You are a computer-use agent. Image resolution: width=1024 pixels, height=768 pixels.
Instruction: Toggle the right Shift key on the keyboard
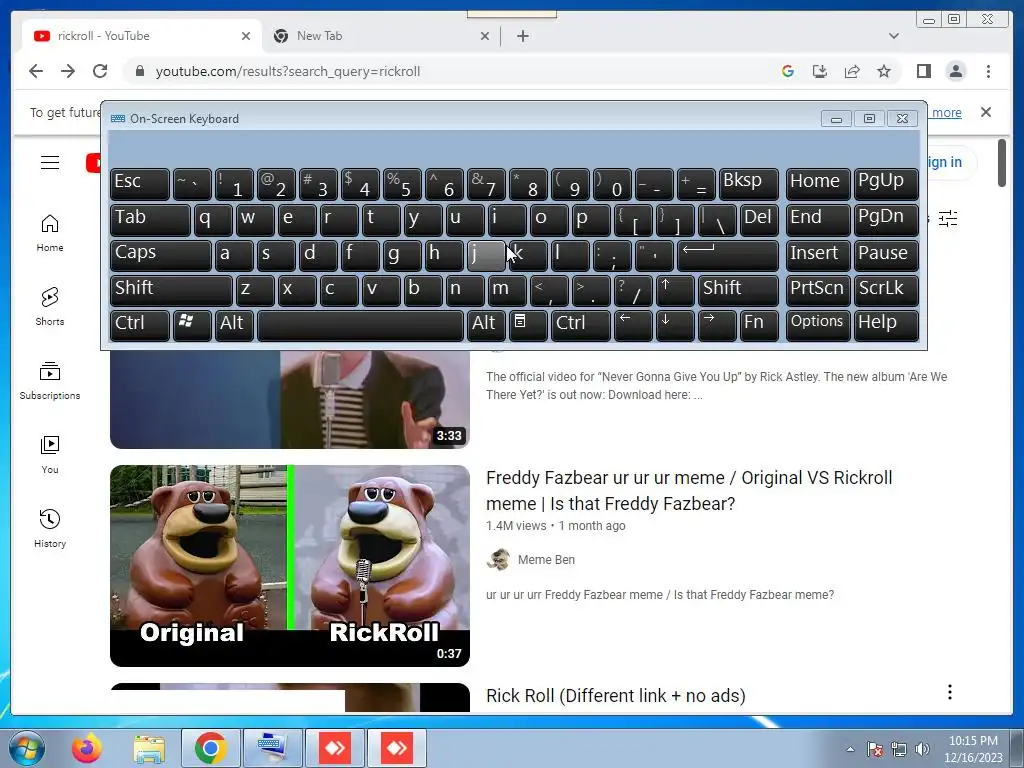click(x=738, y=290)
